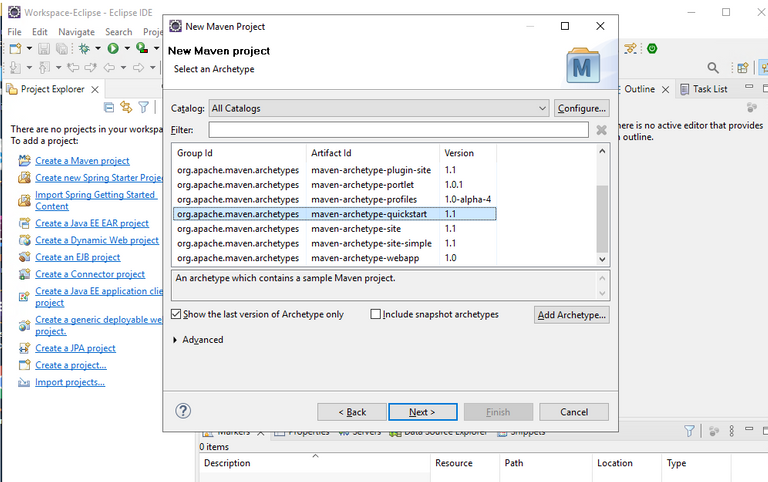Click the archetype list scroll-up arrow

[x=602, y=151]
